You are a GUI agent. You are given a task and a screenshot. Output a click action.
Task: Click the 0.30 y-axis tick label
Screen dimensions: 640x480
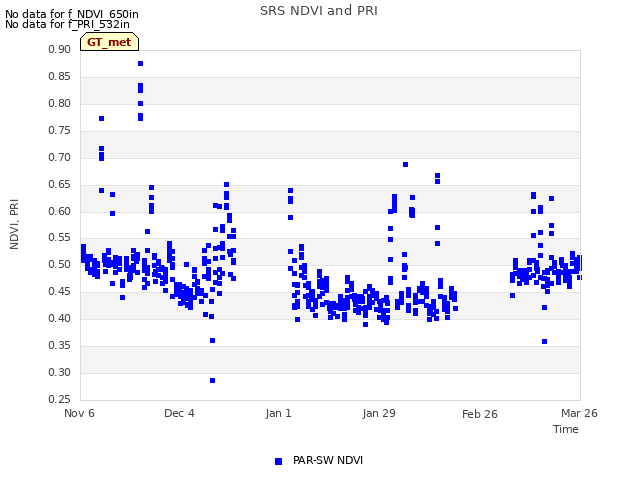pos(59,372)
